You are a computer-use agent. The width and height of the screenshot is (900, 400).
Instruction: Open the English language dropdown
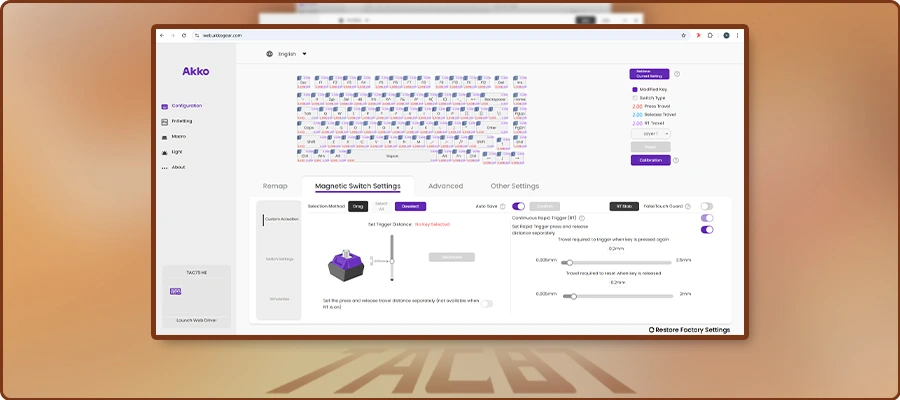[292, 54]
